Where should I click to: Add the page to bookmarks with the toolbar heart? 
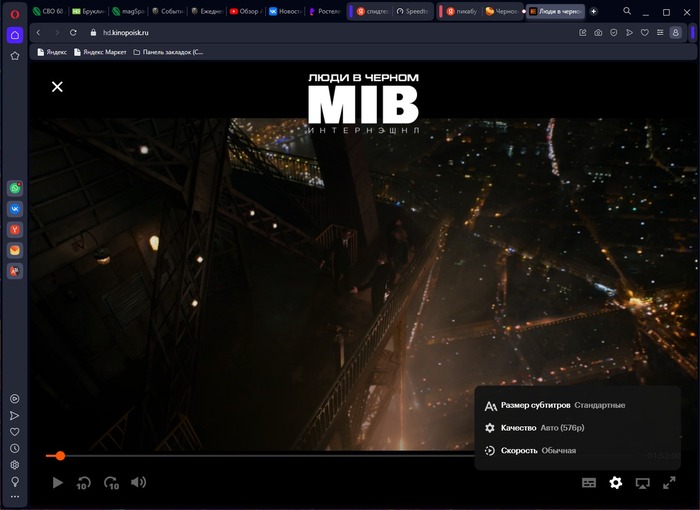[645, 33]
